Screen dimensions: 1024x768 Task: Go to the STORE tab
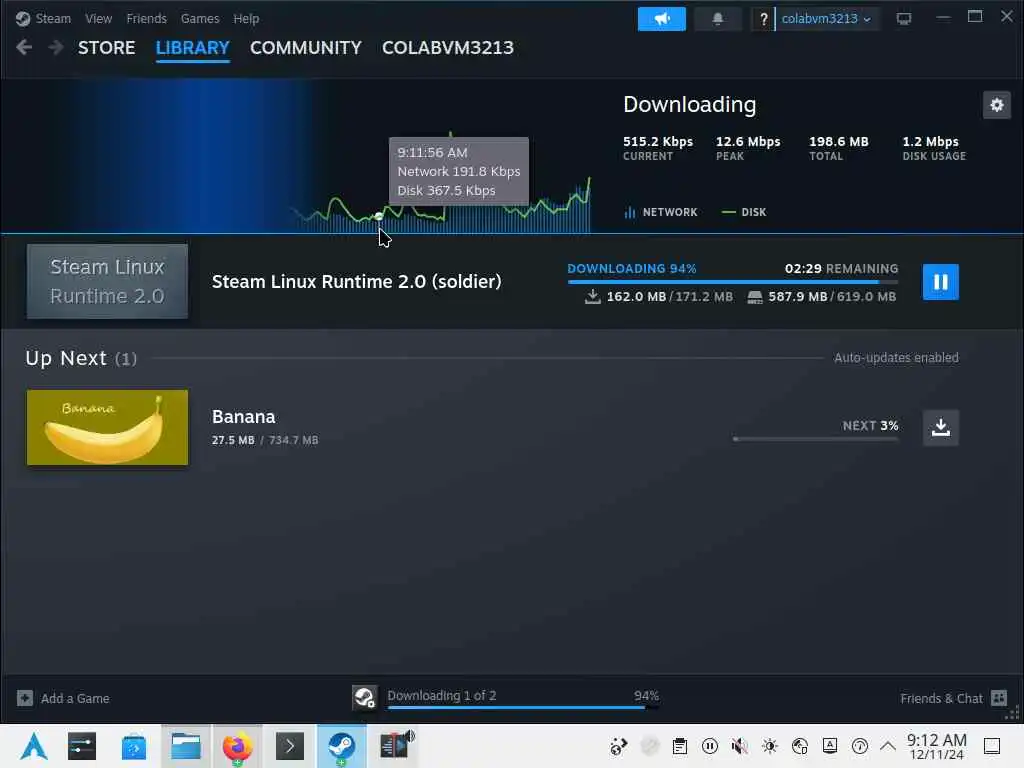(106, 48)
